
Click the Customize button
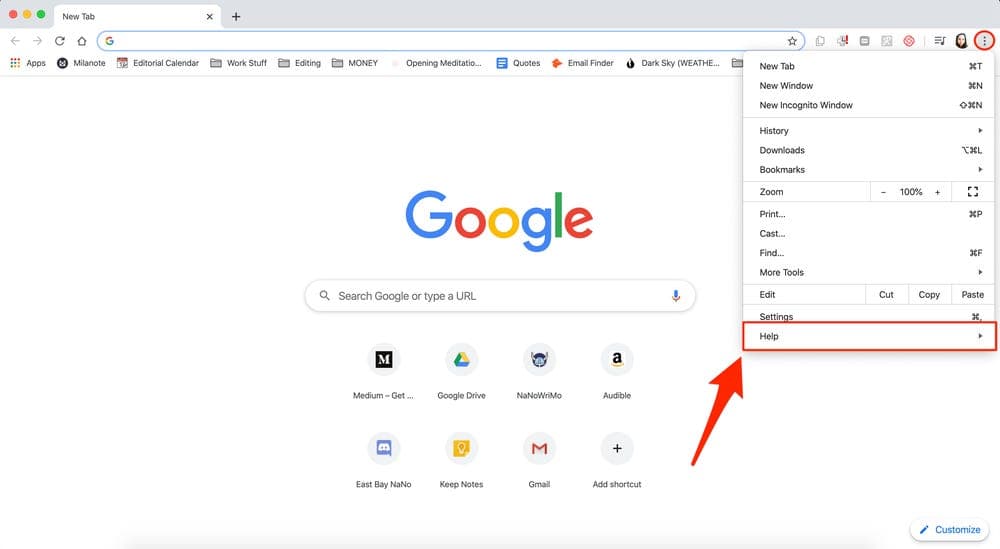[950, 529]
